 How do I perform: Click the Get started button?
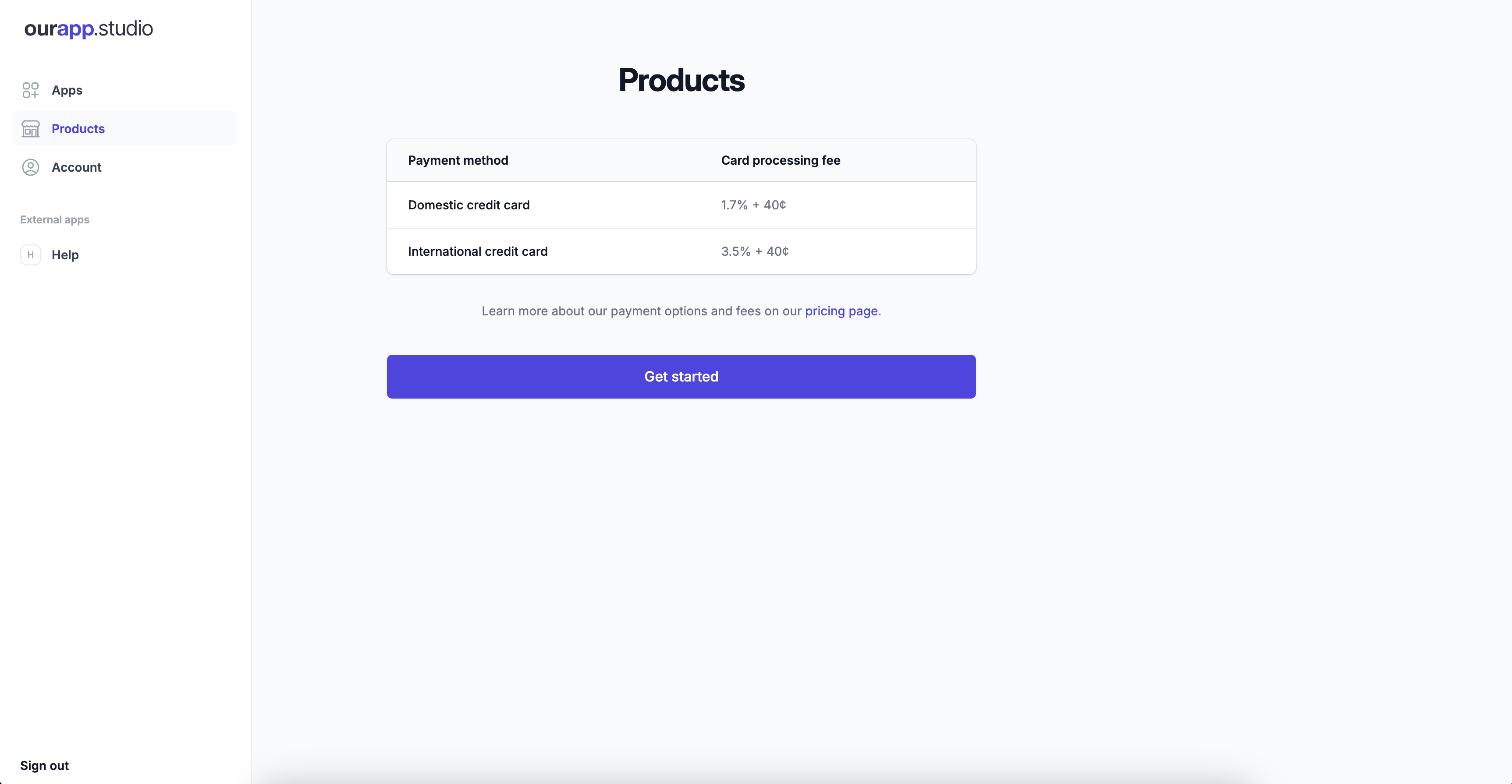[681, 377]
